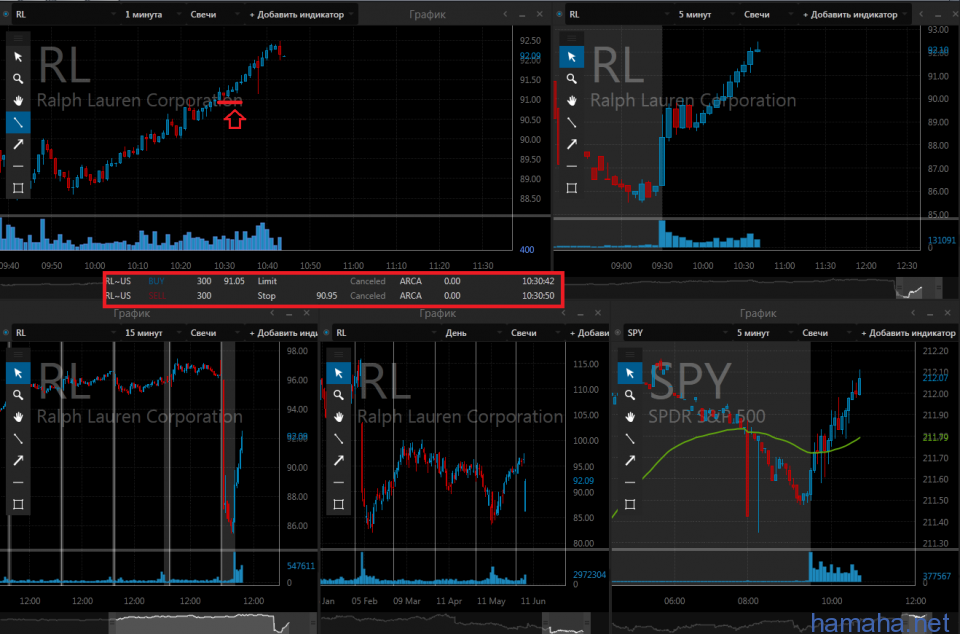Add an indicator to the RL 15-minute chart
The image size is (960, 634).
(283, 333)
